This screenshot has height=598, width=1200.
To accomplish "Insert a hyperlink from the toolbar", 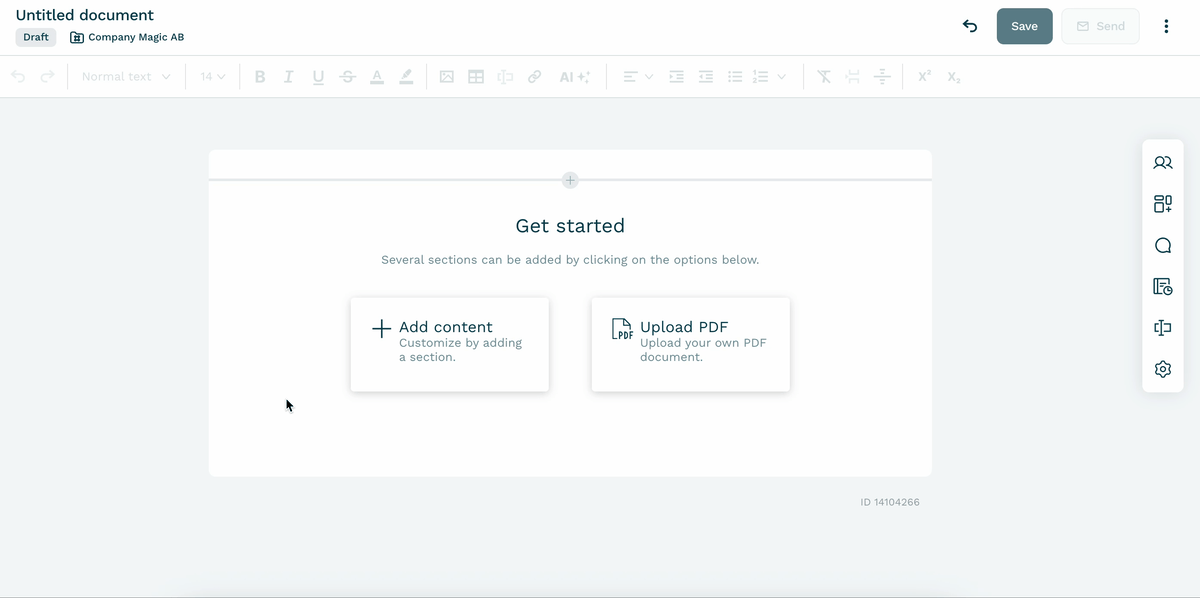I will click(535, 76).
